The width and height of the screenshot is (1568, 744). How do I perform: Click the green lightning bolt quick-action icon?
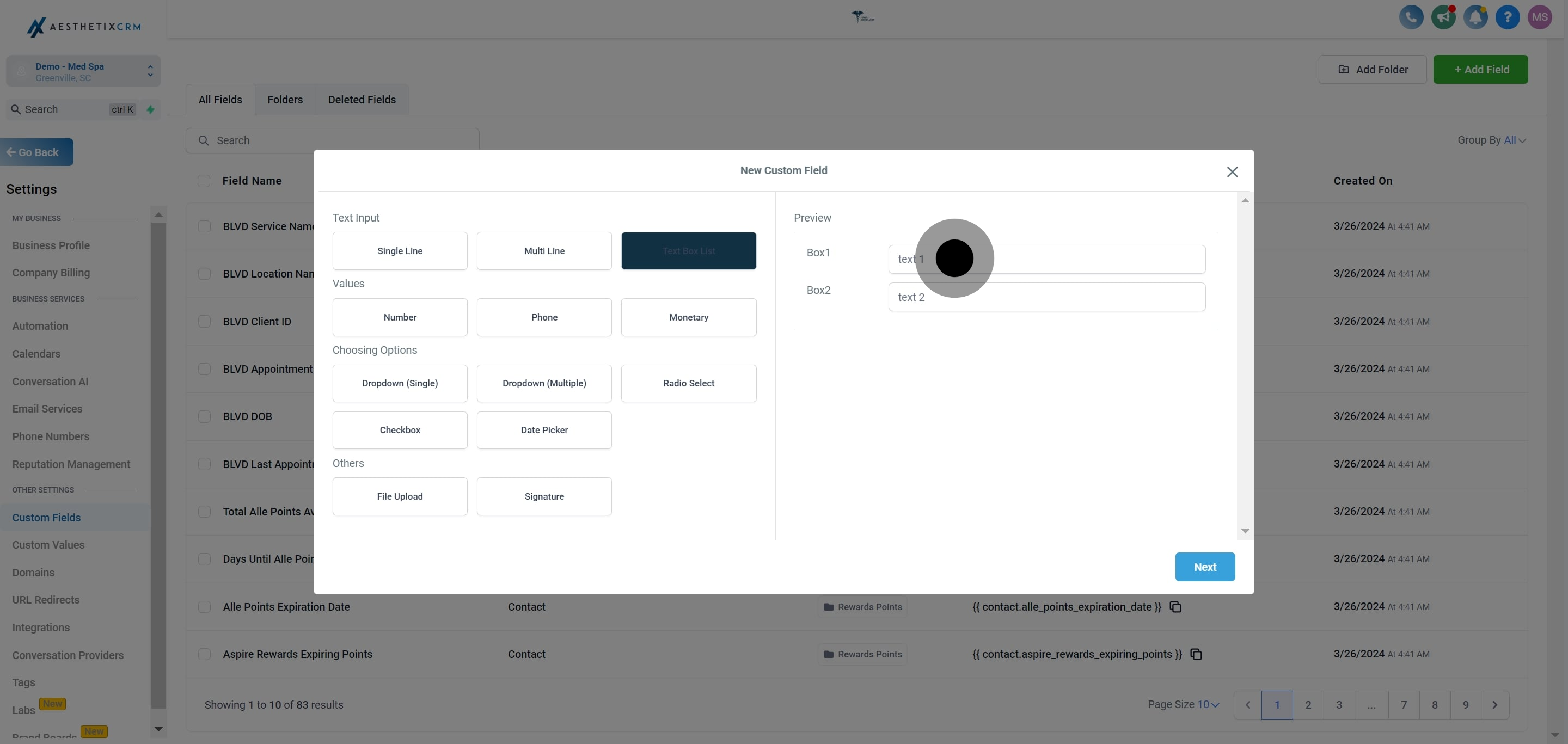(150, 109)
